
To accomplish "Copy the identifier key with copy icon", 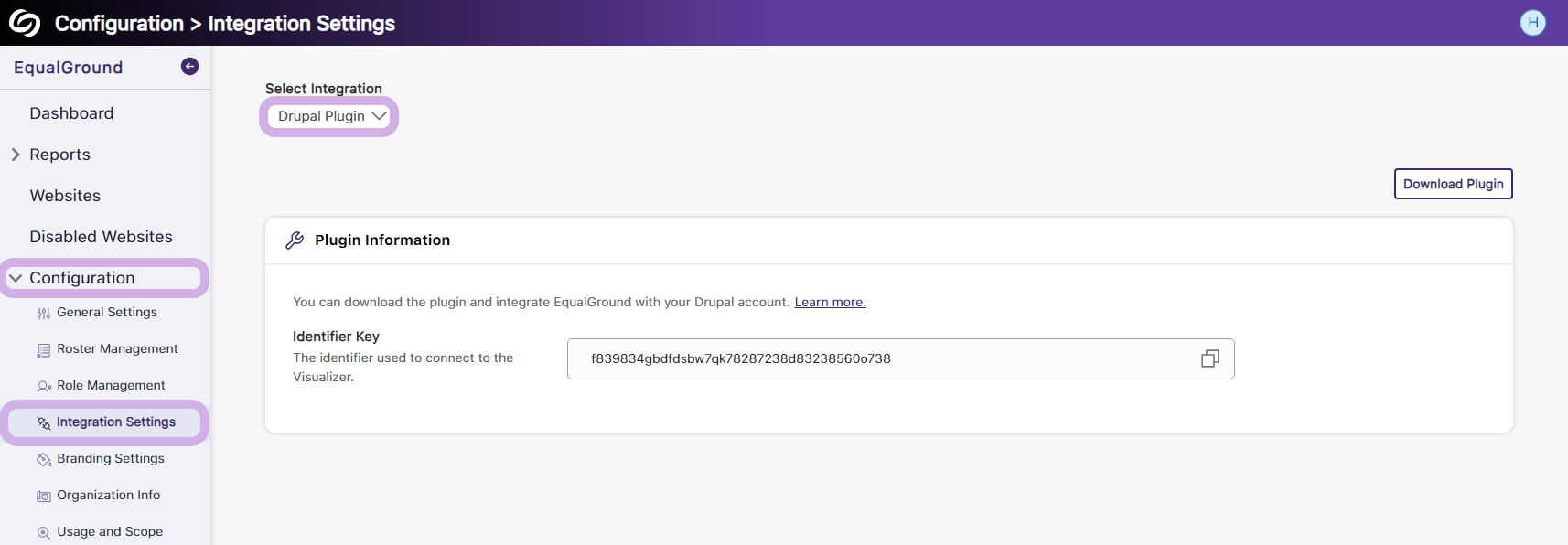I will (x=1209, y=358).
